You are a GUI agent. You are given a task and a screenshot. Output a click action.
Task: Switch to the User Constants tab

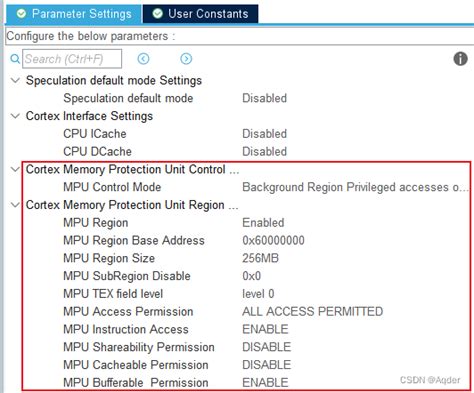[x=200, y=14]
